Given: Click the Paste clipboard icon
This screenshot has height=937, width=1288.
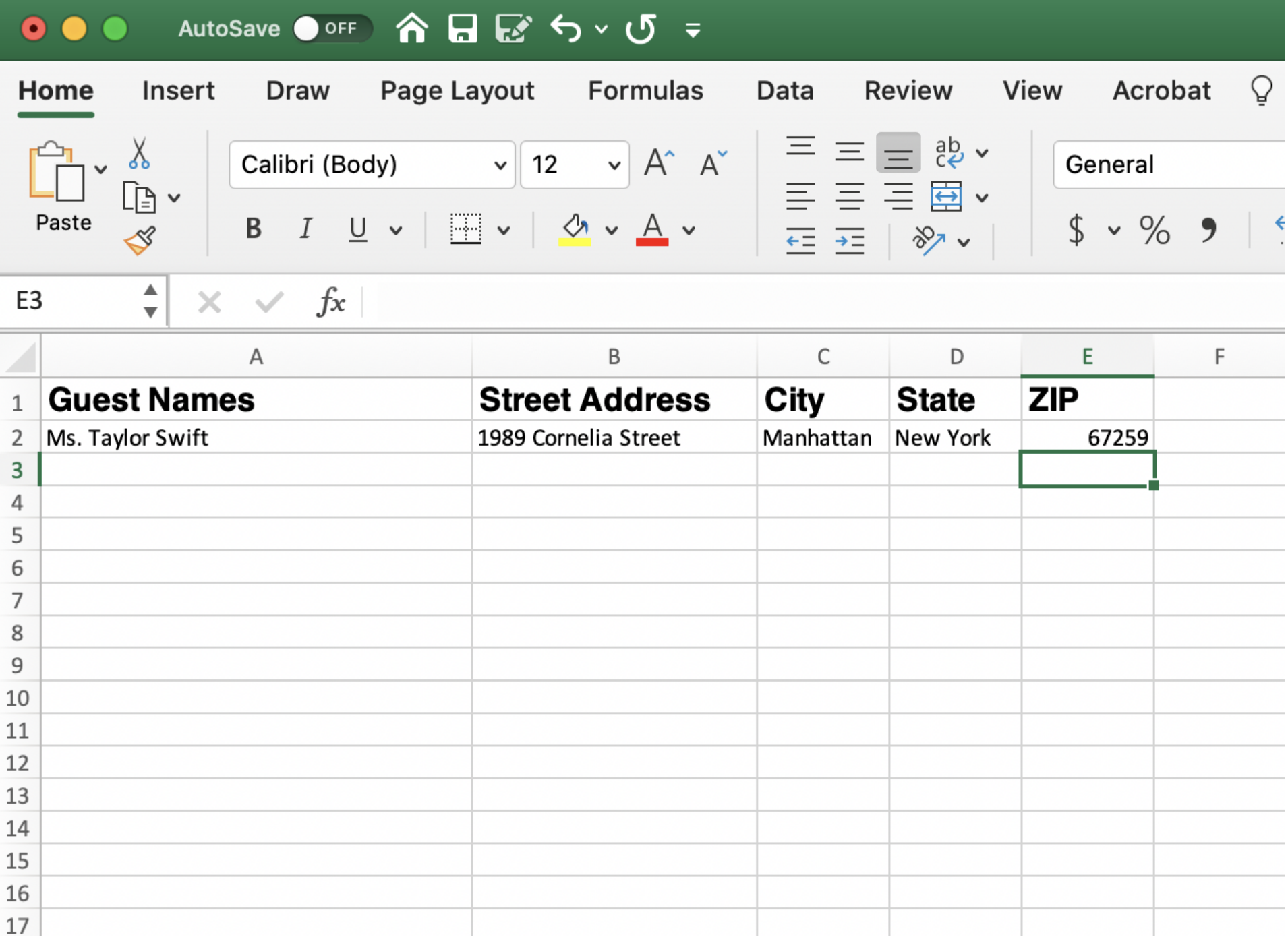Looking at the screenshot, I should click(x=57, y=171).
